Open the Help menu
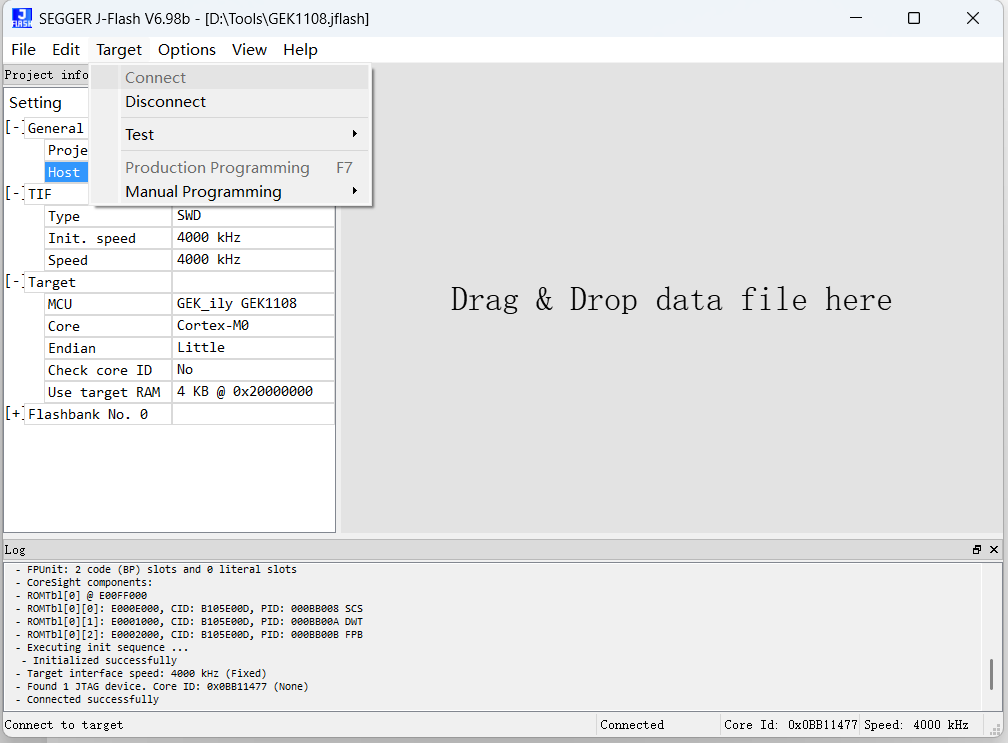 (300, 49)
